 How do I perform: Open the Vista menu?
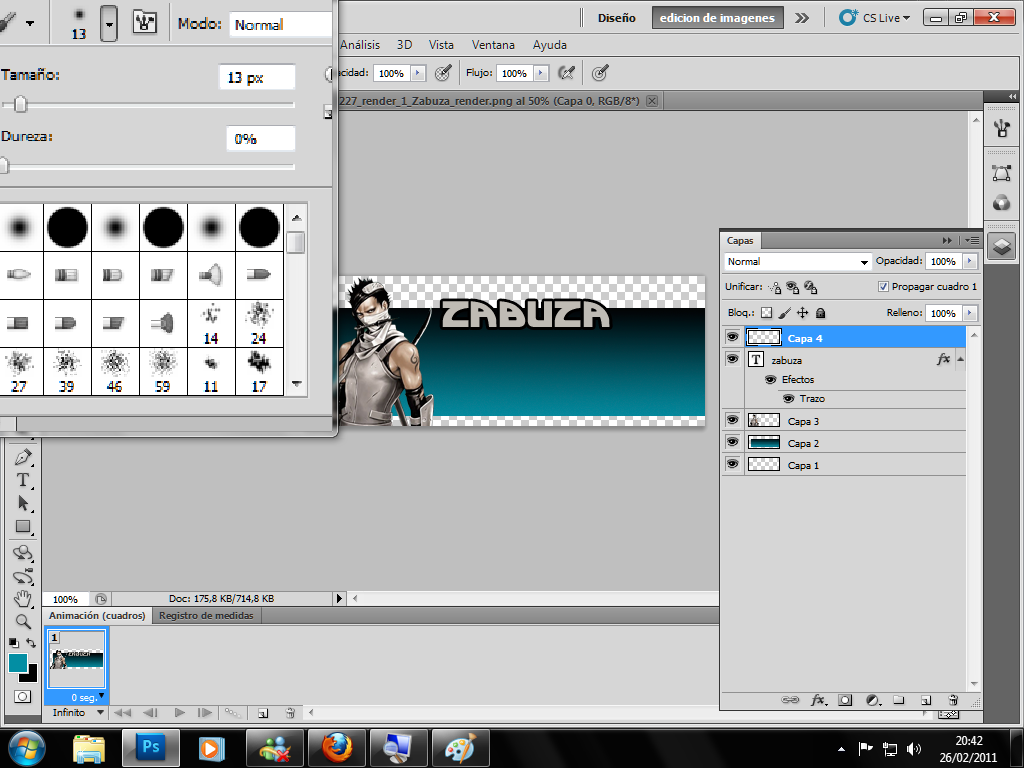point(441,45)
